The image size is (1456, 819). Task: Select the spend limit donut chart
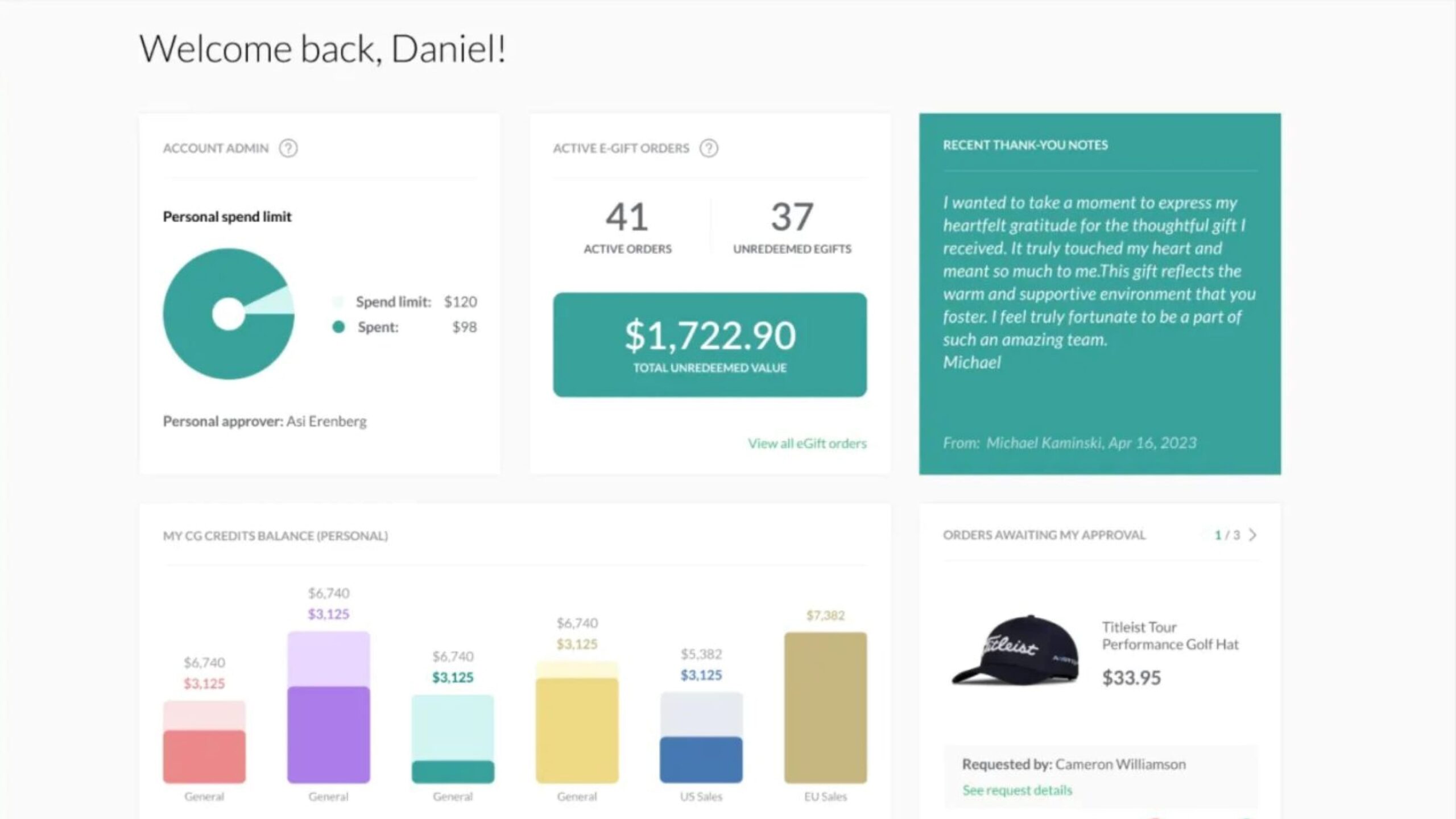tap(229, 314)
